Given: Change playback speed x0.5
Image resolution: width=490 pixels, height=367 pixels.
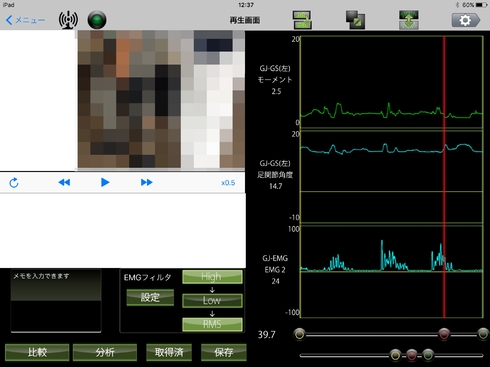Looking at the screenshot, I should tap(228, 183).
